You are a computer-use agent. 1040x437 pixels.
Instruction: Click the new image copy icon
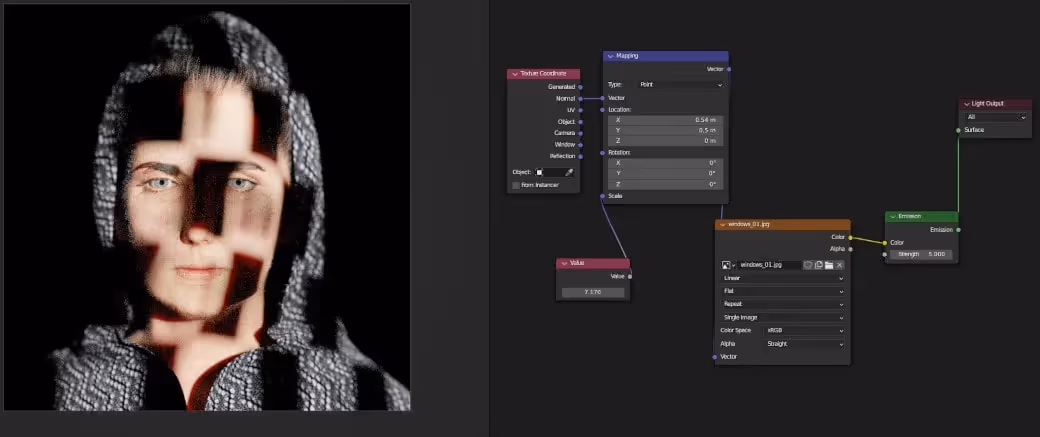pyautogui.click(x=818, y=265)
